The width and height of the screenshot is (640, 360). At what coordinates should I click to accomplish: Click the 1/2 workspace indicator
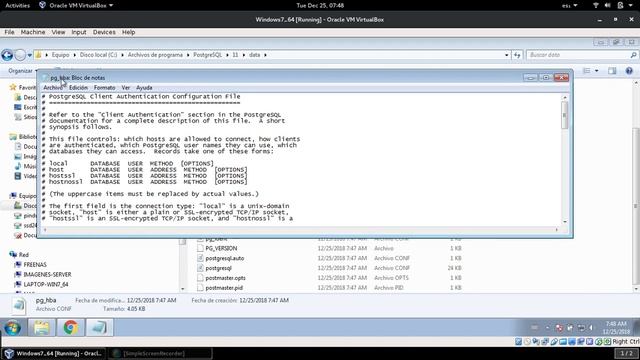[626, 353]
